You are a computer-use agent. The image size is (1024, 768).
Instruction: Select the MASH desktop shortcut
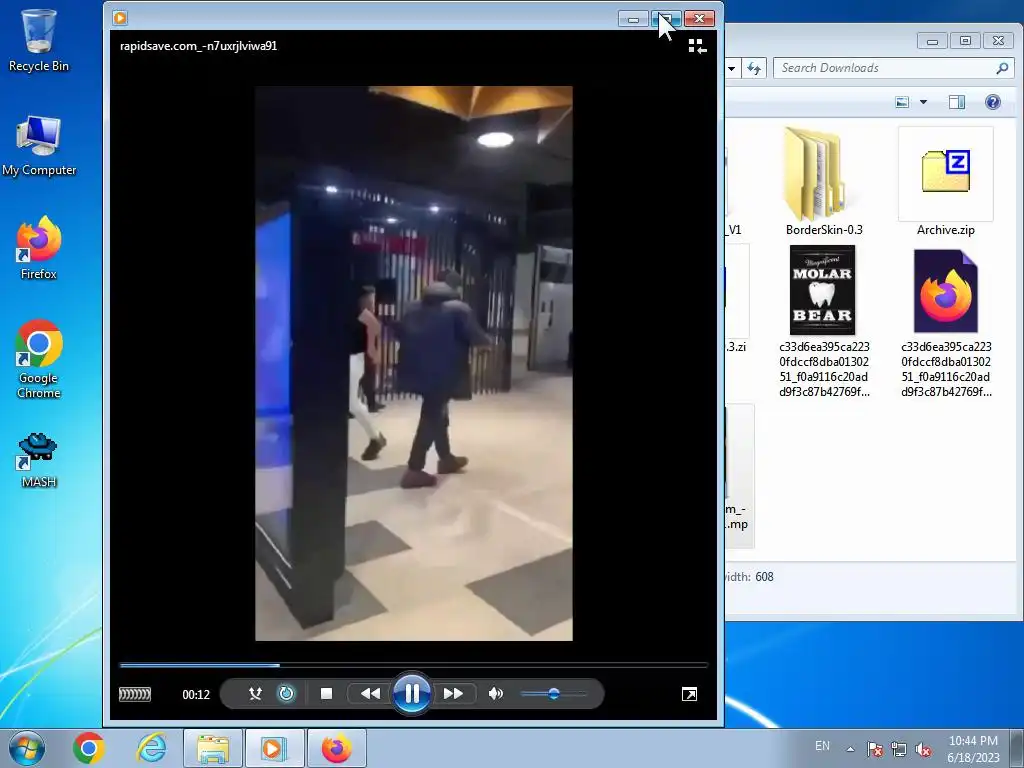39,460
